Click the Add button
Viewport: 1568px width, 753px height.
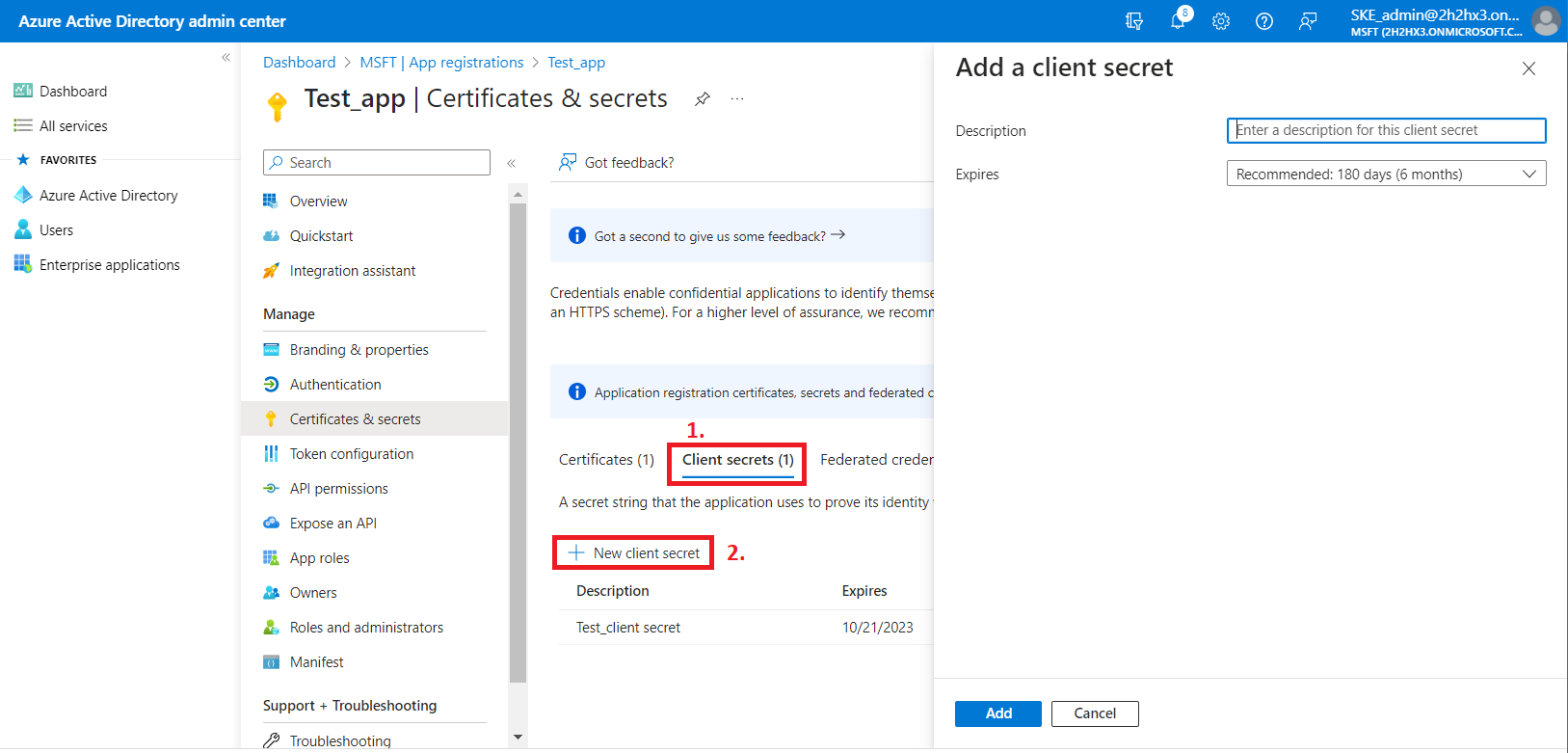tap(997, 713)
